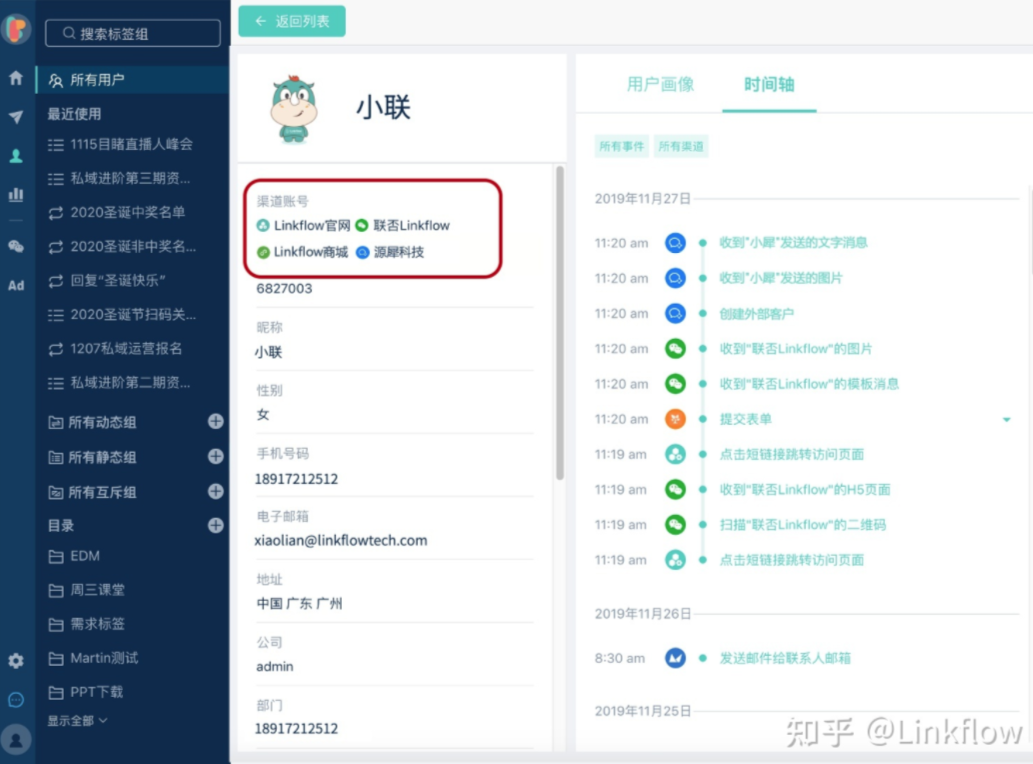Open the 收到小犀发送的图片 event link
1033x764 pixels.
click(x=781, y=278)
